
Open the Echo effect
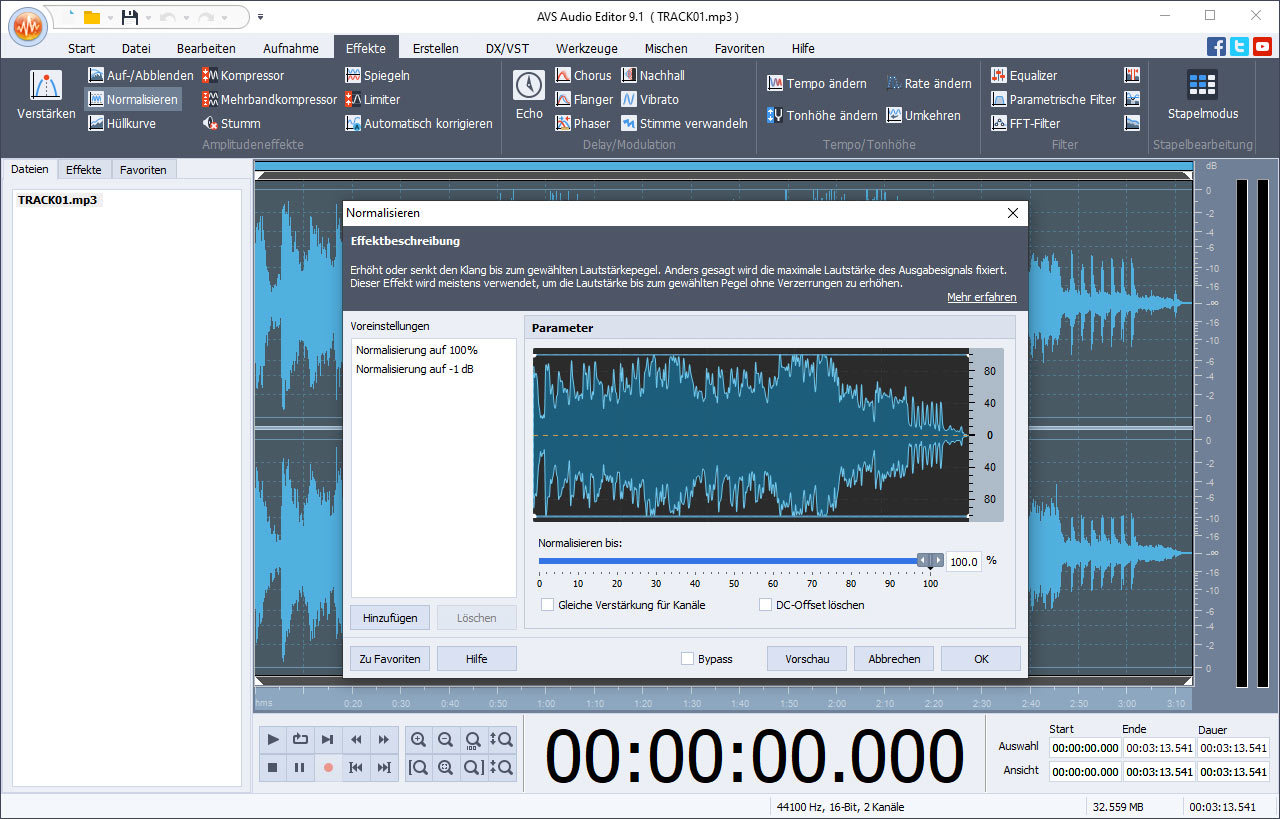pyautogui.click(x=529, y=94)
